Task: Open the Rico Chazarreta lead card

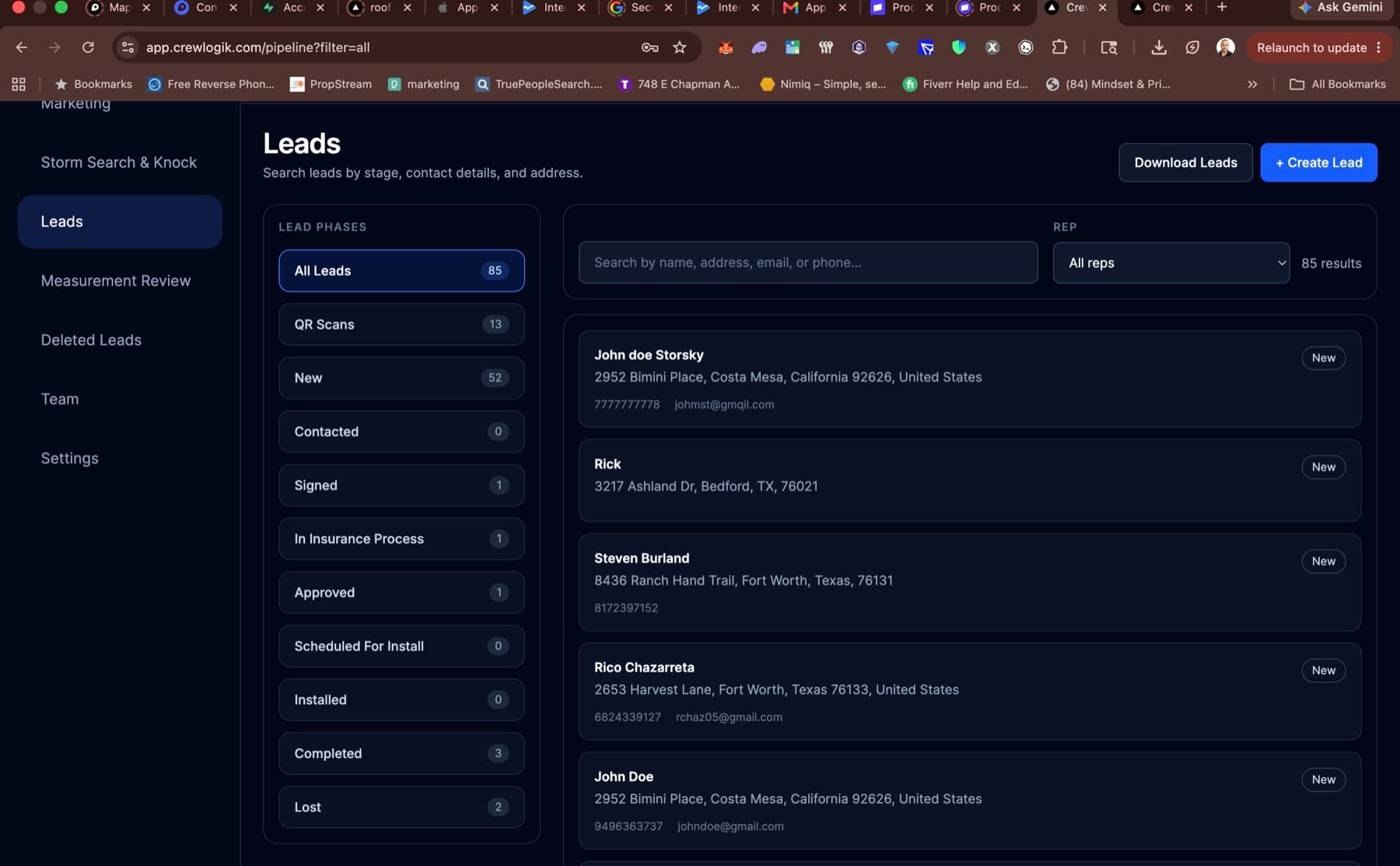Action: [x=970, y=691]
